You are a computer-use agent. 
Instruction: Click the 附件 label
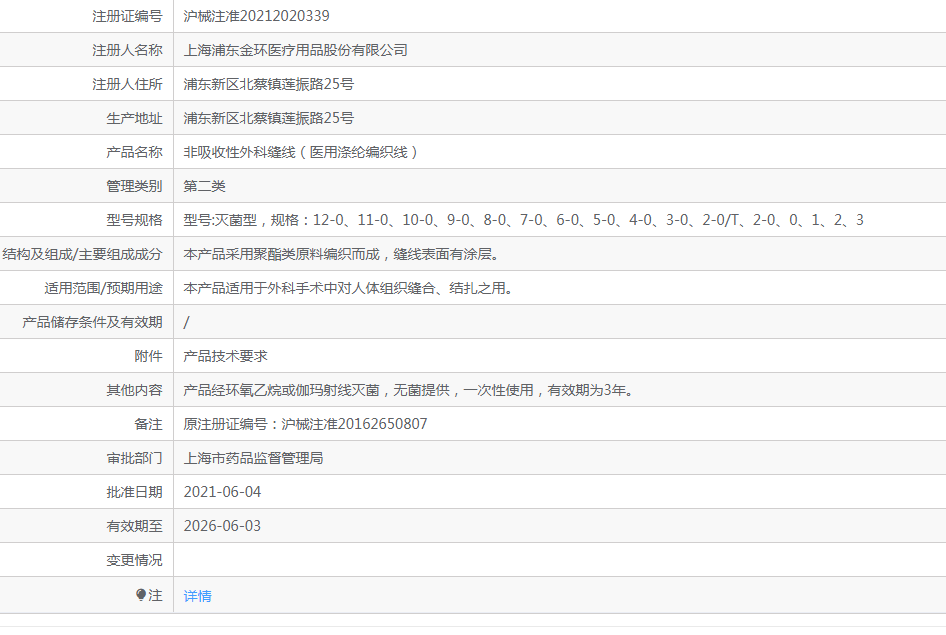pos(148,356)
